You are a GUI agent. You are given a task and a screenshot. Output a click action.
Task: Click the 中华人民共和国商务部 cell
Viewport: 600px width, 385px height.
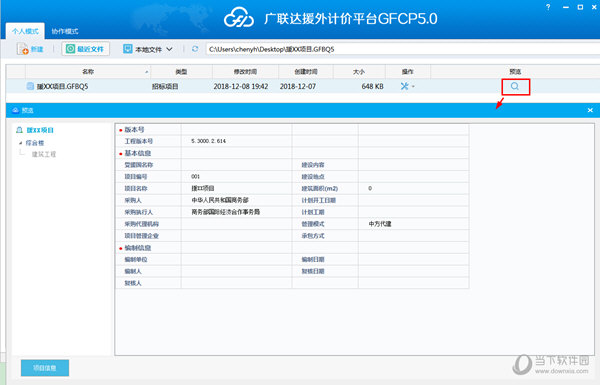pyautogui.click(x=220, y=200)
